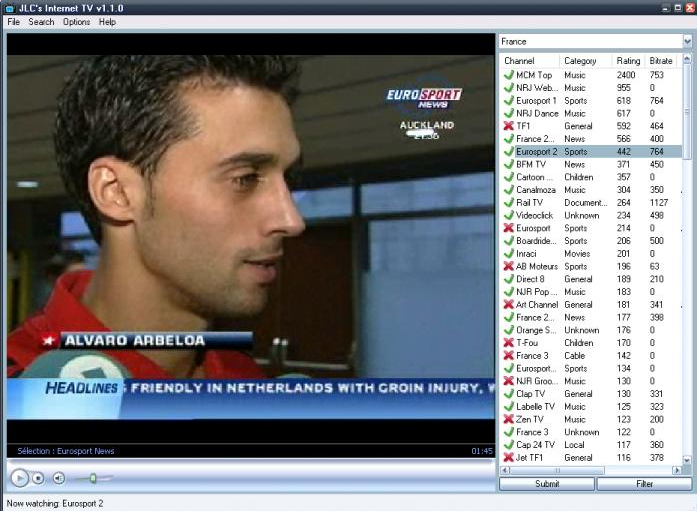Click the Document... category of Rail TV

[585, 203]
